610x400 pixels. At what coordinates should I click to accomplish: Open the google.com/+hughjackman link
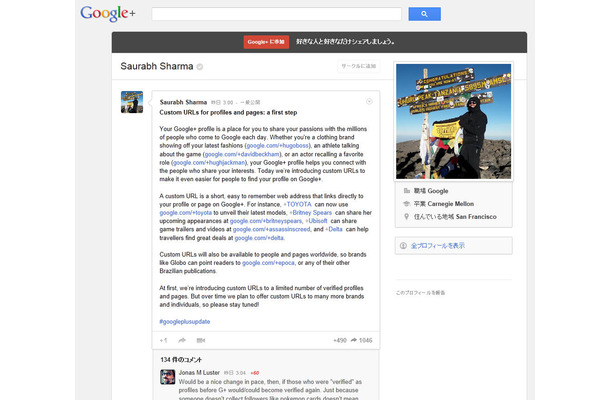coord(209,163)
